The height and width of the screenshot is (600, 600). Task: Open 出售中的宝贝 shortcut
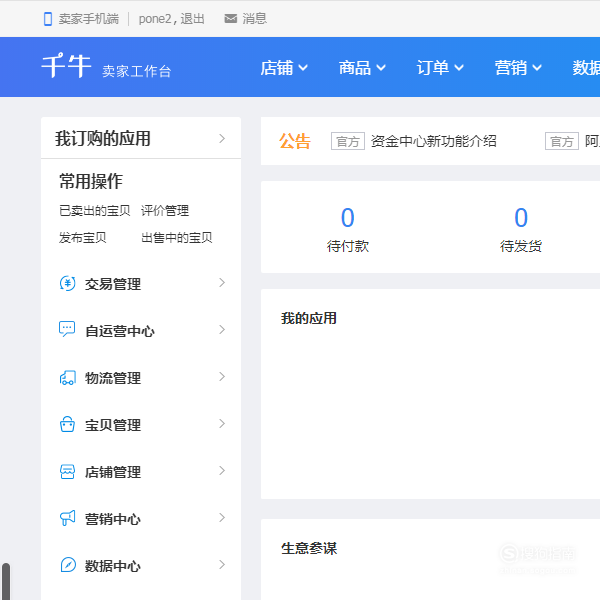click(x=177, y=238)
